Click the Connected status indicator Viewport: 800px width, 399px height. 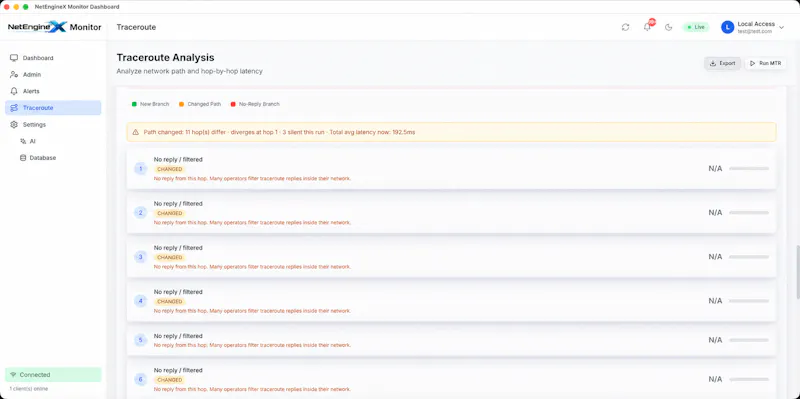pyautogui.click(x=53, y=375)
